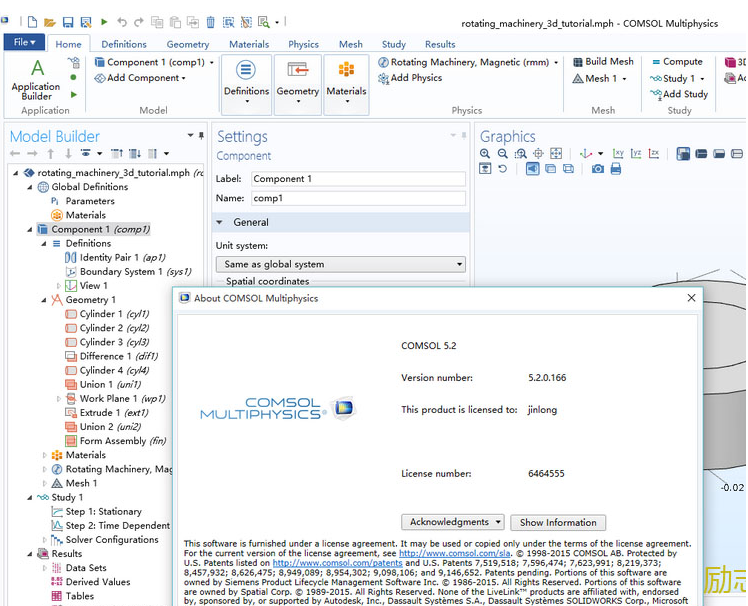
Task: Switch to the ZX view
Action: tap(654, 154)
